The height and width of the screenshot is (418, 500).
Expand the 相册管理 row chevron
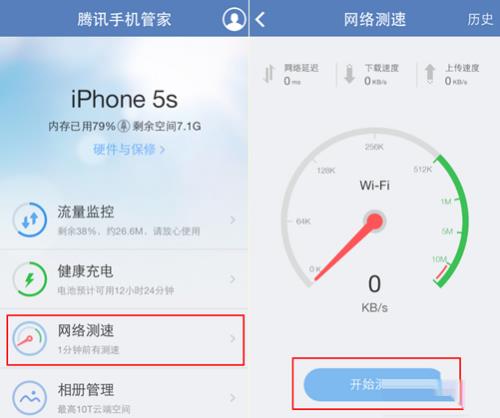[233, 397]
